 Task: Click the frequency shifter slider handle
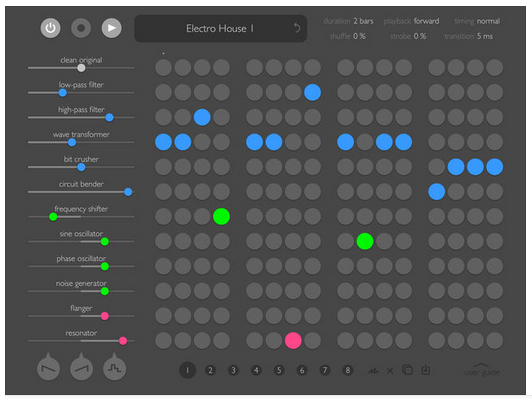pyautogui.click(x=53, y=217)
